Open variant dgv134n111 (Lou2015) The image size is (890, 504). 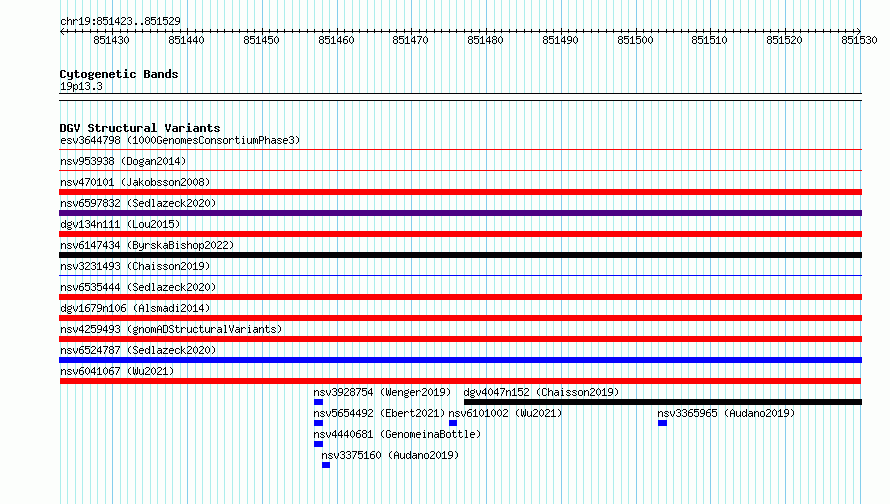[x=120, y=224]
